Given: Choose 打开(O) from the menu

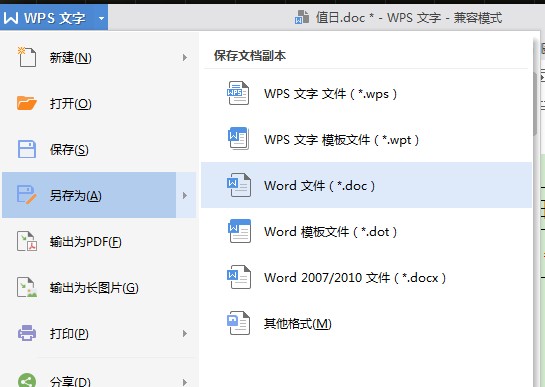Looking at the screenshot, I should click(99, 103).
